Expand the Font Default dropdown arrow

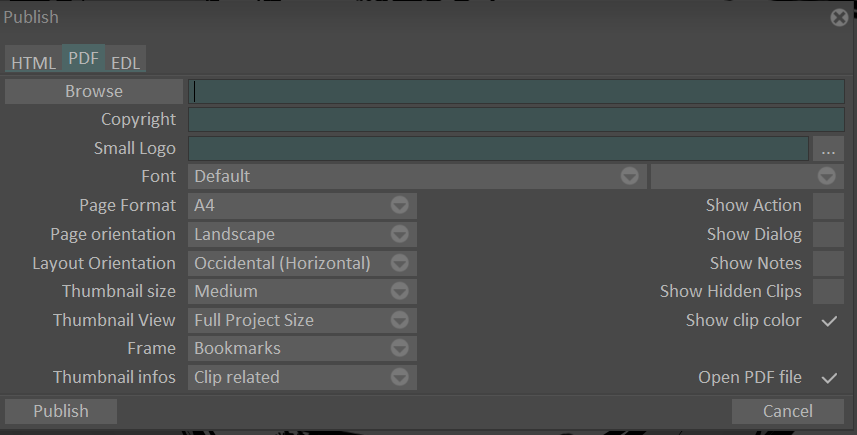pyautogui.click(x=630, y=177)
